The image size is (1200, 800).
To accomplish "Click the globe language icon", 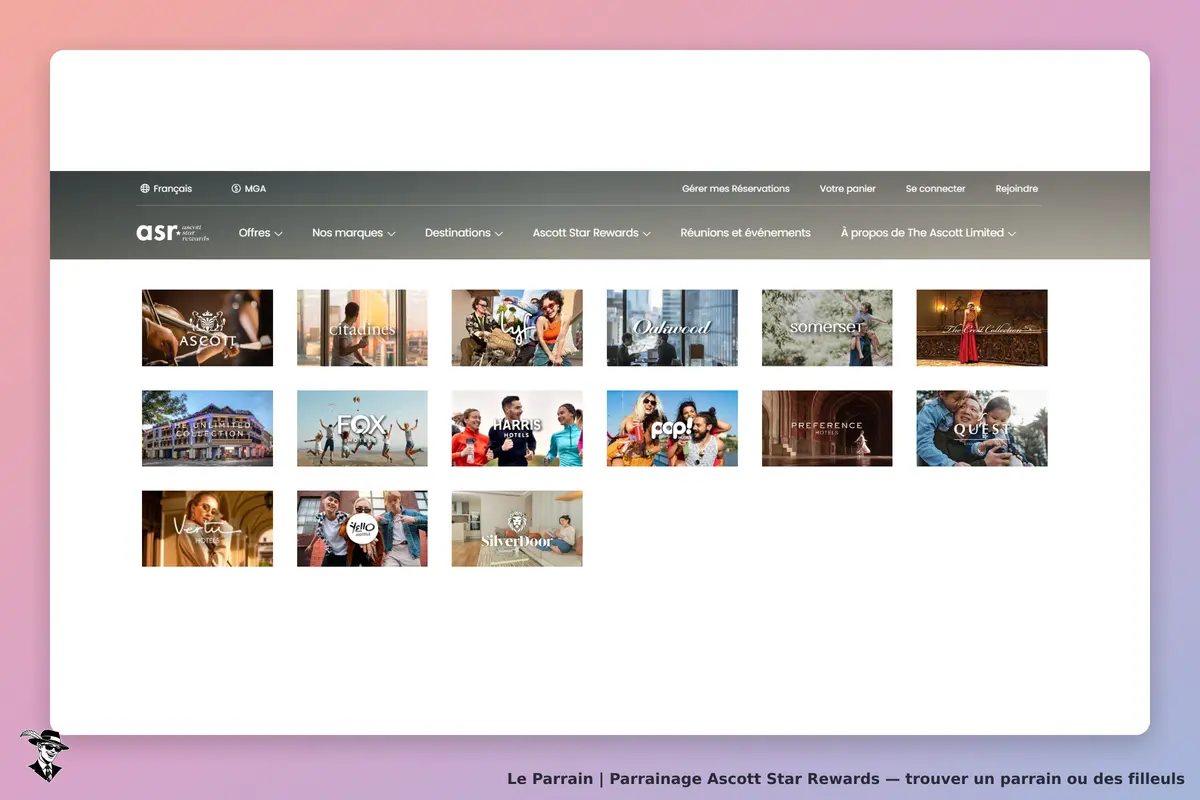I will (145, 188).
